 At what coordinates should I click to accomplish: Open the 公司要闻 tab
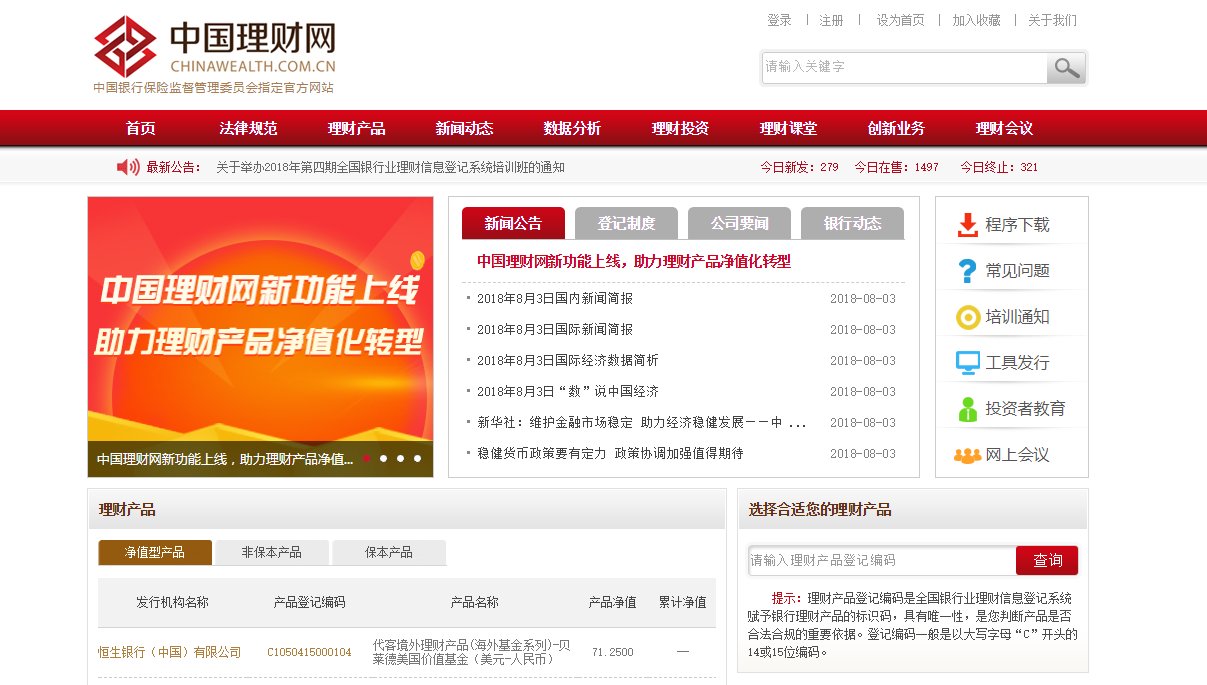(x=740, y=223)
